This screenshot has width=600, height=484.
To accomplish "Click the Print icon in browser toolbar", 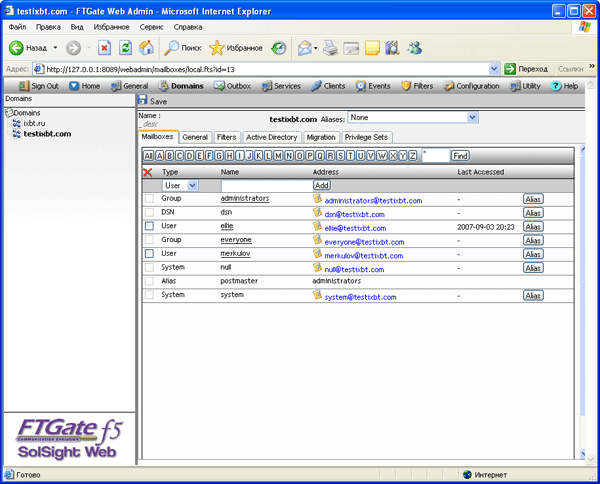I will point(330,48).
